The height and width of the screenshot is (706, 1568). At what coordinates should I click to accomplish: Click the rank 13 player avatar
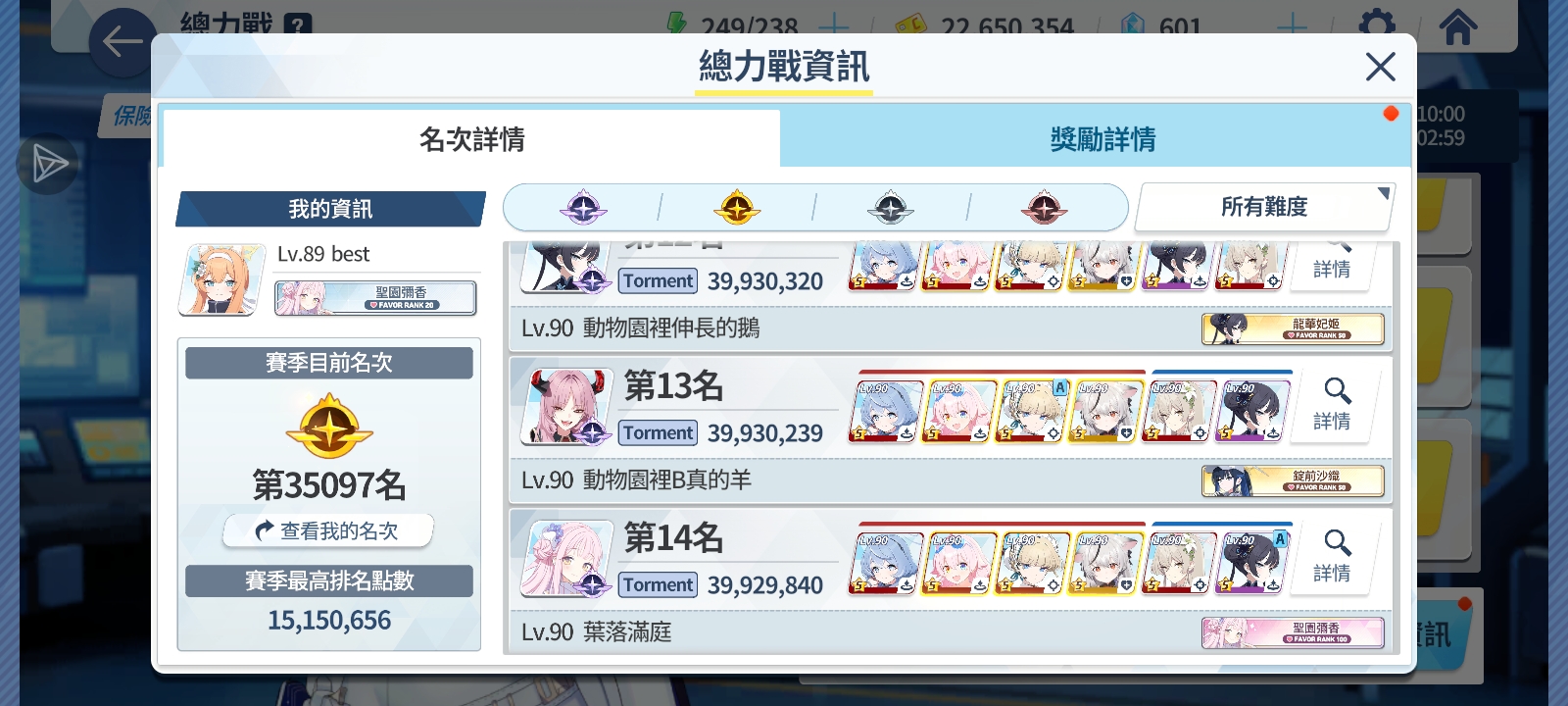click(x=565, y=406)
